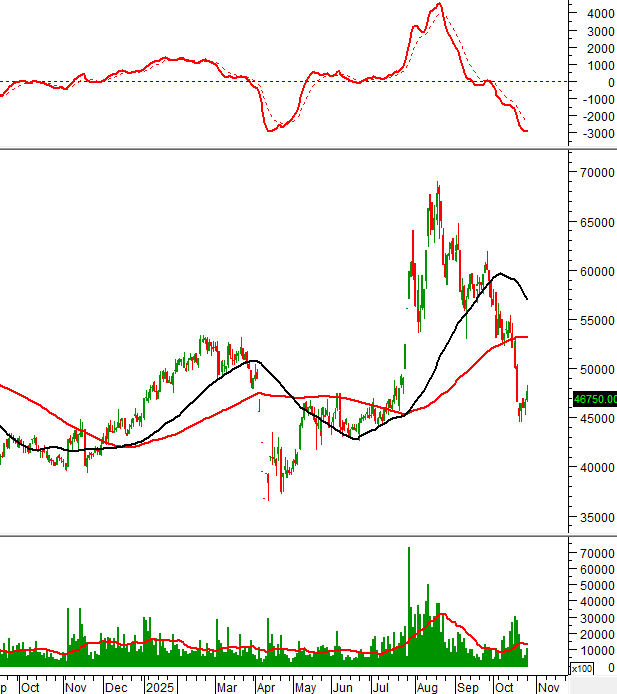Select the Sep marker on date axis

click(467, 687)
